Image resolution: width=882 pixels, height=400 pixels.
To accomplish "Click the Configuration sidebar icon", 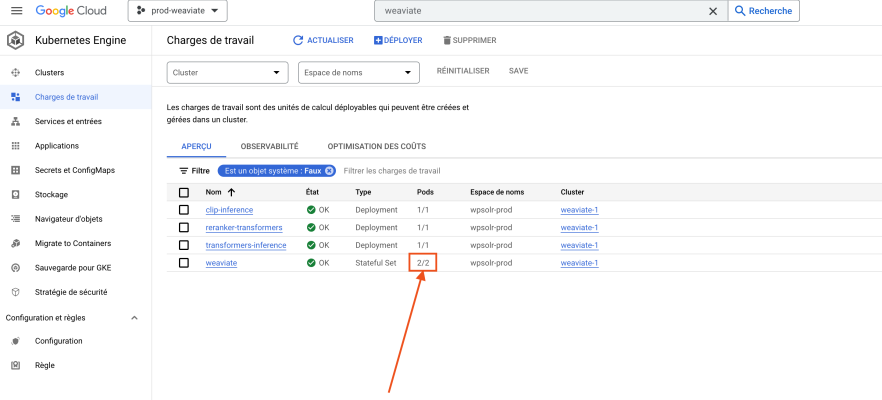I will (x=16, y=341).
